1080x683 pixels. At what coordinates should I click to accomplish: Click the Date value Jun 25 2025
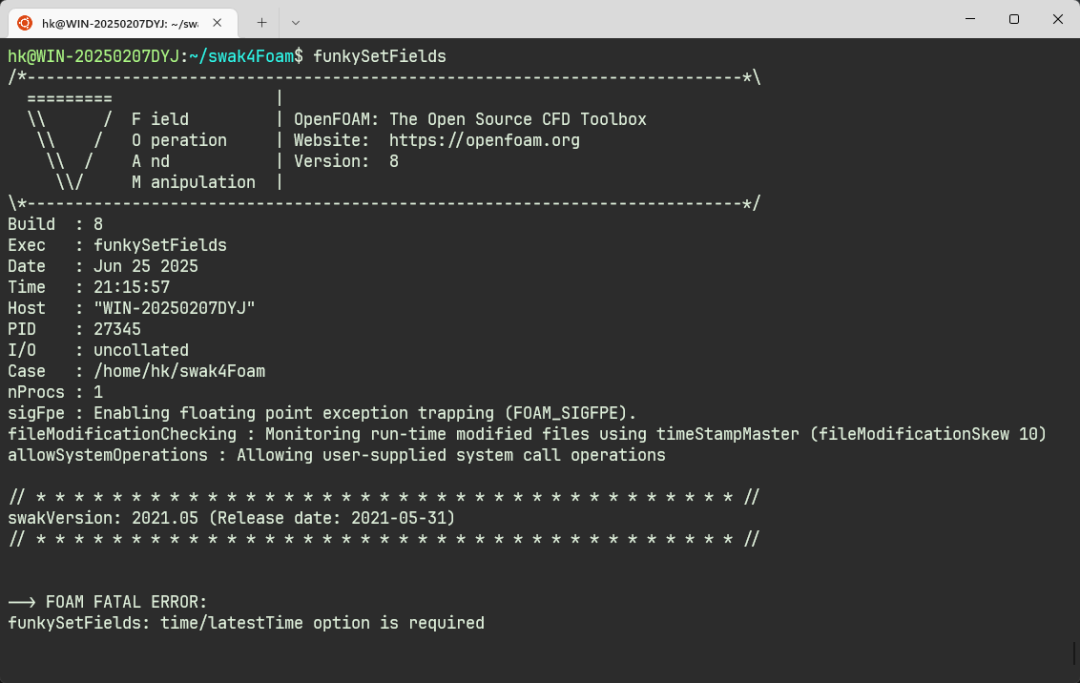tap(146, 266)
